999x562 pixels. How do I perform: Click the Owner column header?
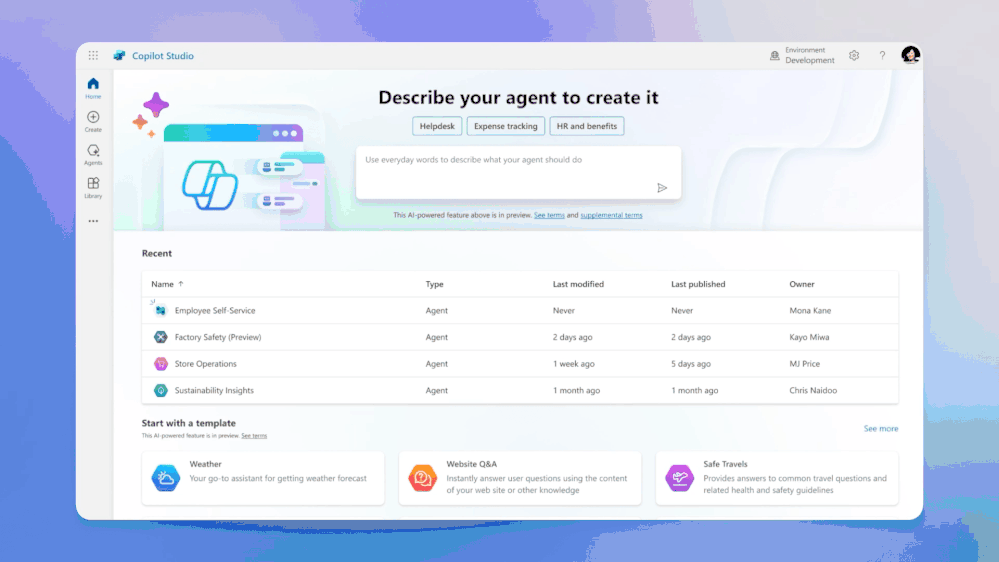[801, 284]
